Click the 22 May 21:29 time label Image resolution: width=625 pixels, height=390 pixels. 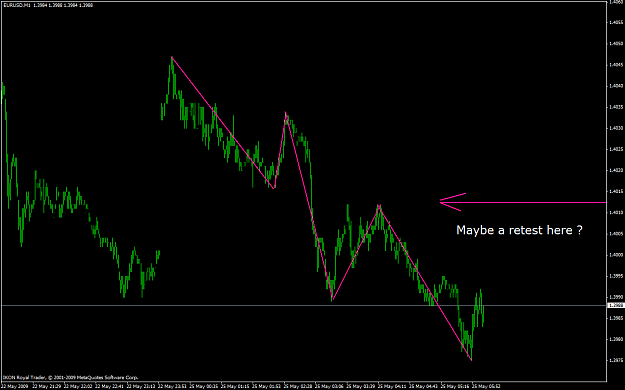click(47, 386)
